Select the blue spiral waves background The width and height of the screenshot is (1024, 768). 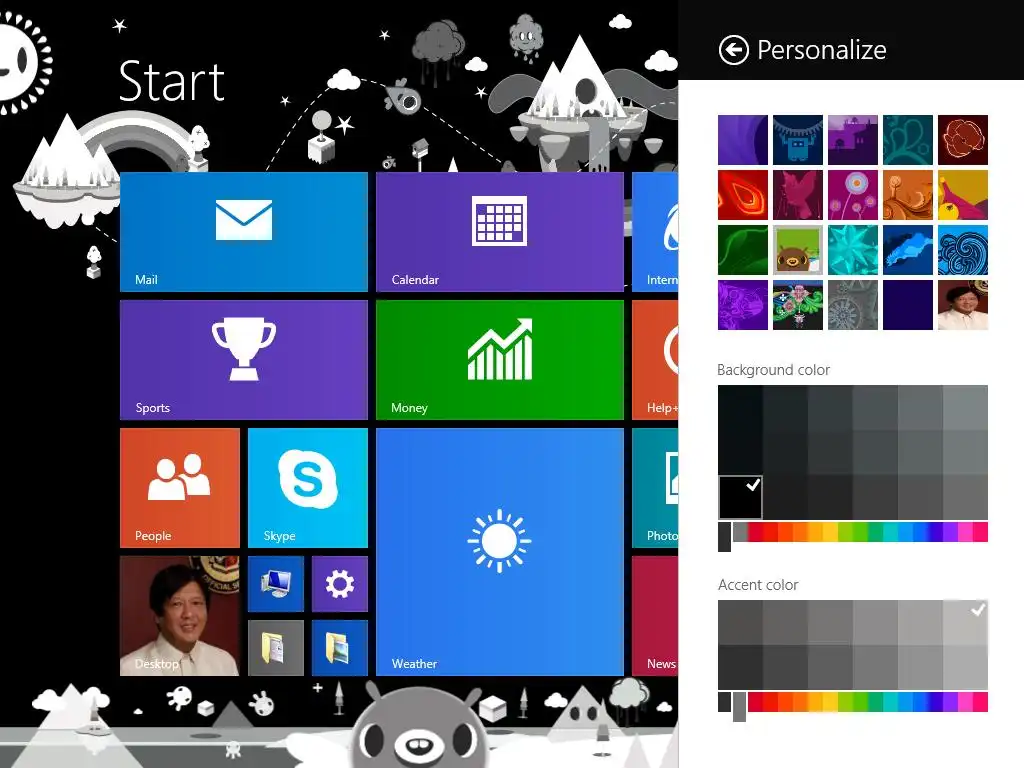963,249
